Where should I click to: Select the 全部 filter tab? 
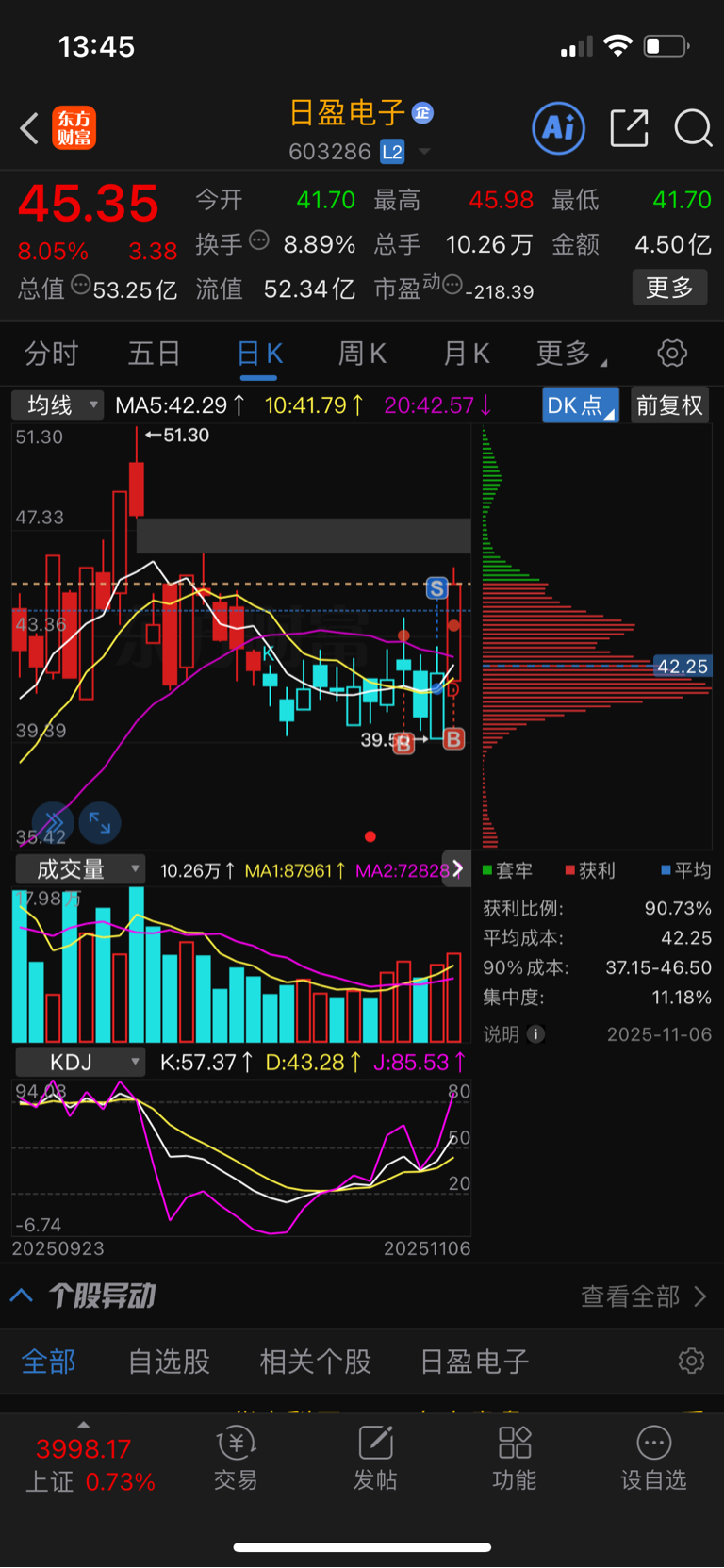[49, 1362]
